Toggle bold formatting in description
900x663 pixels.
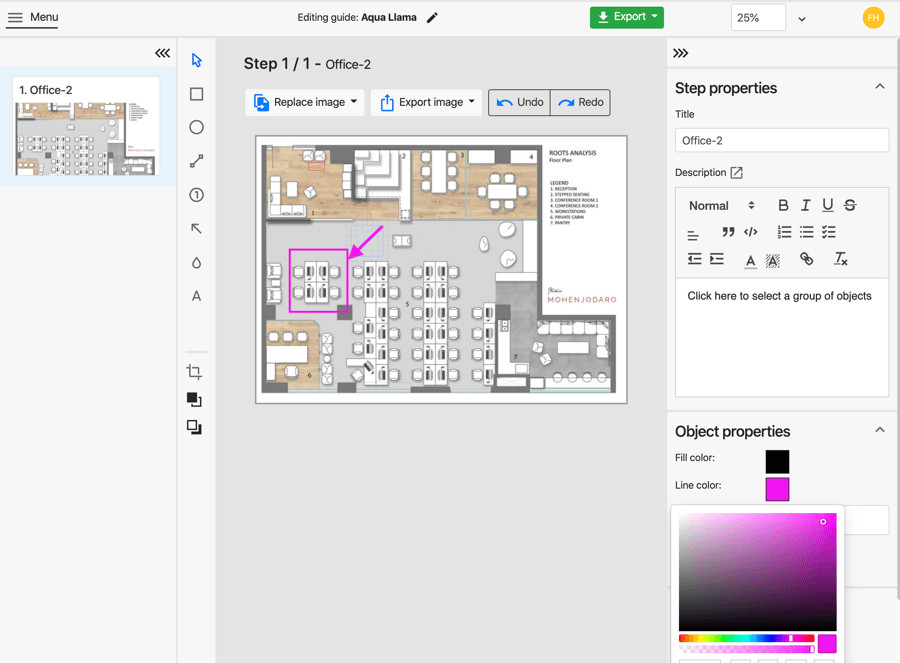[783, 205]
